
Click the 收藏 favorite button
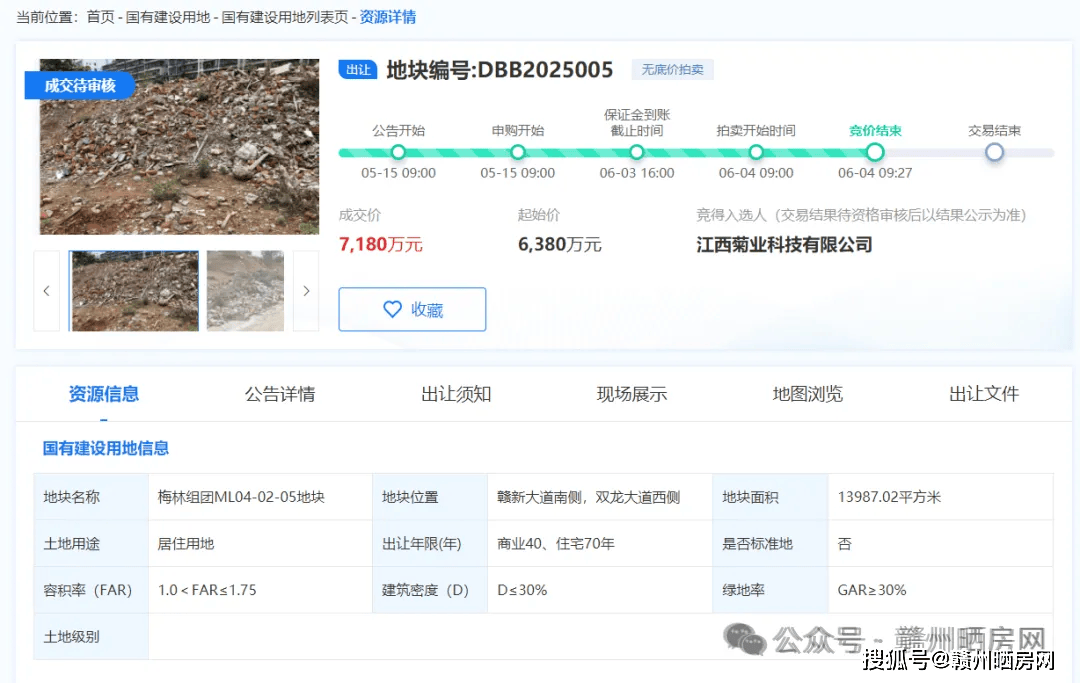pos(412,309)
